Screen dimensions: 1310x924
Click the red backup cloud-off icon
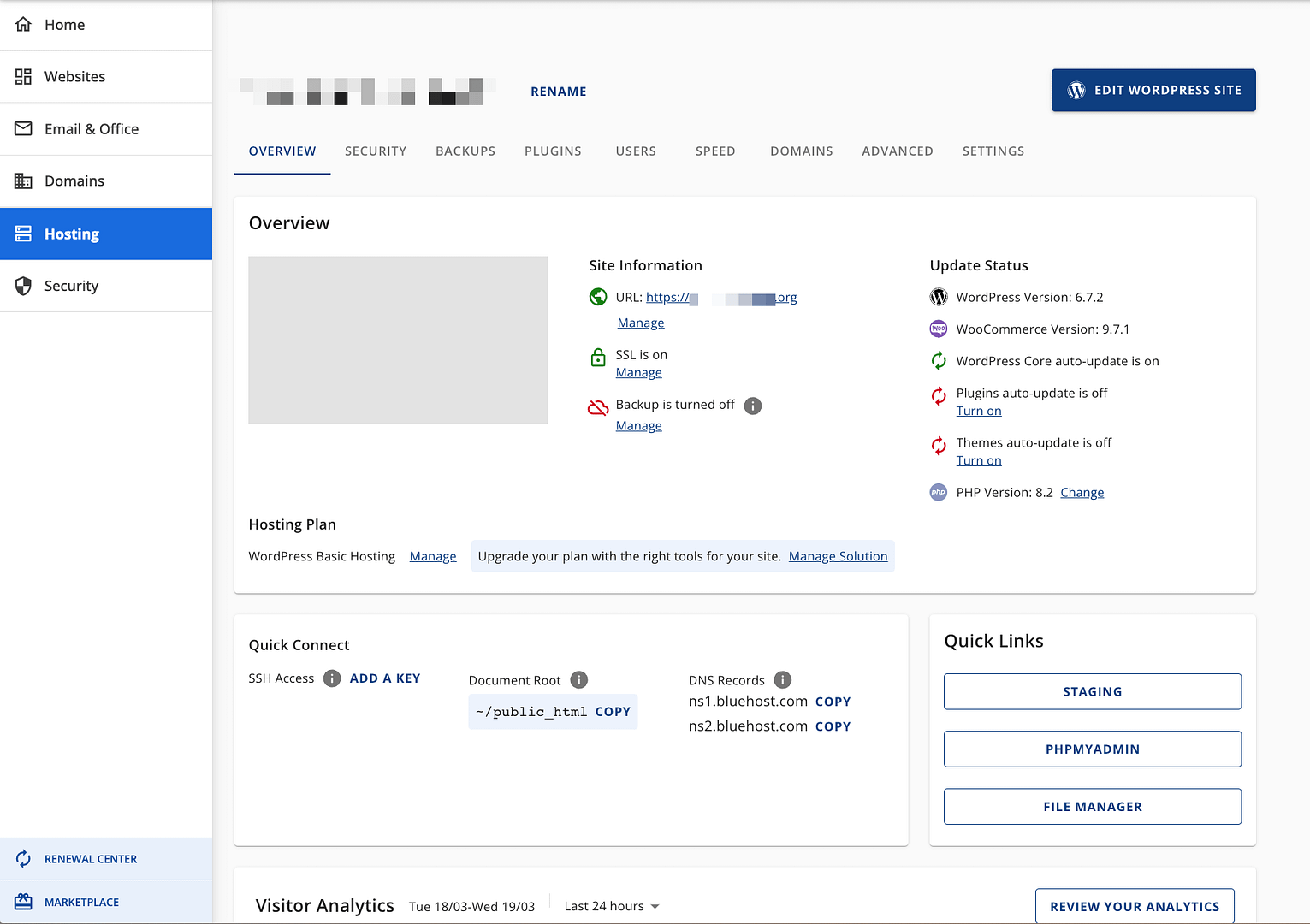coord(598,407)
